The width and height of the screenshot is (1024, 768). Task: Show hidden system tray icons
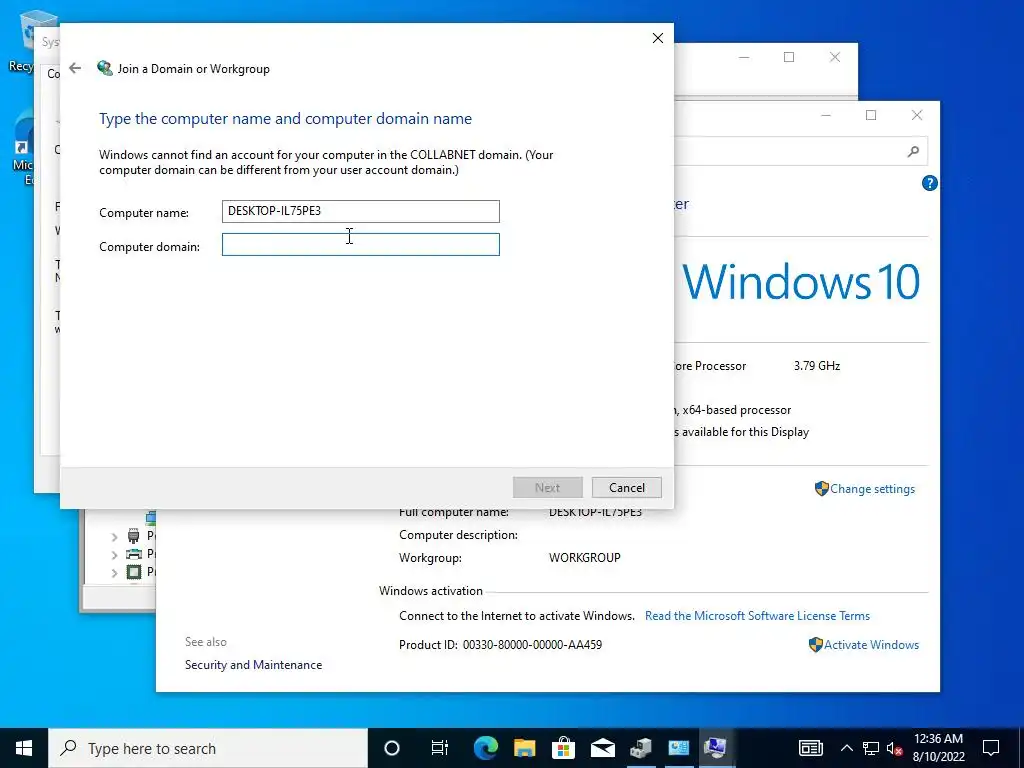pos(846,748)
